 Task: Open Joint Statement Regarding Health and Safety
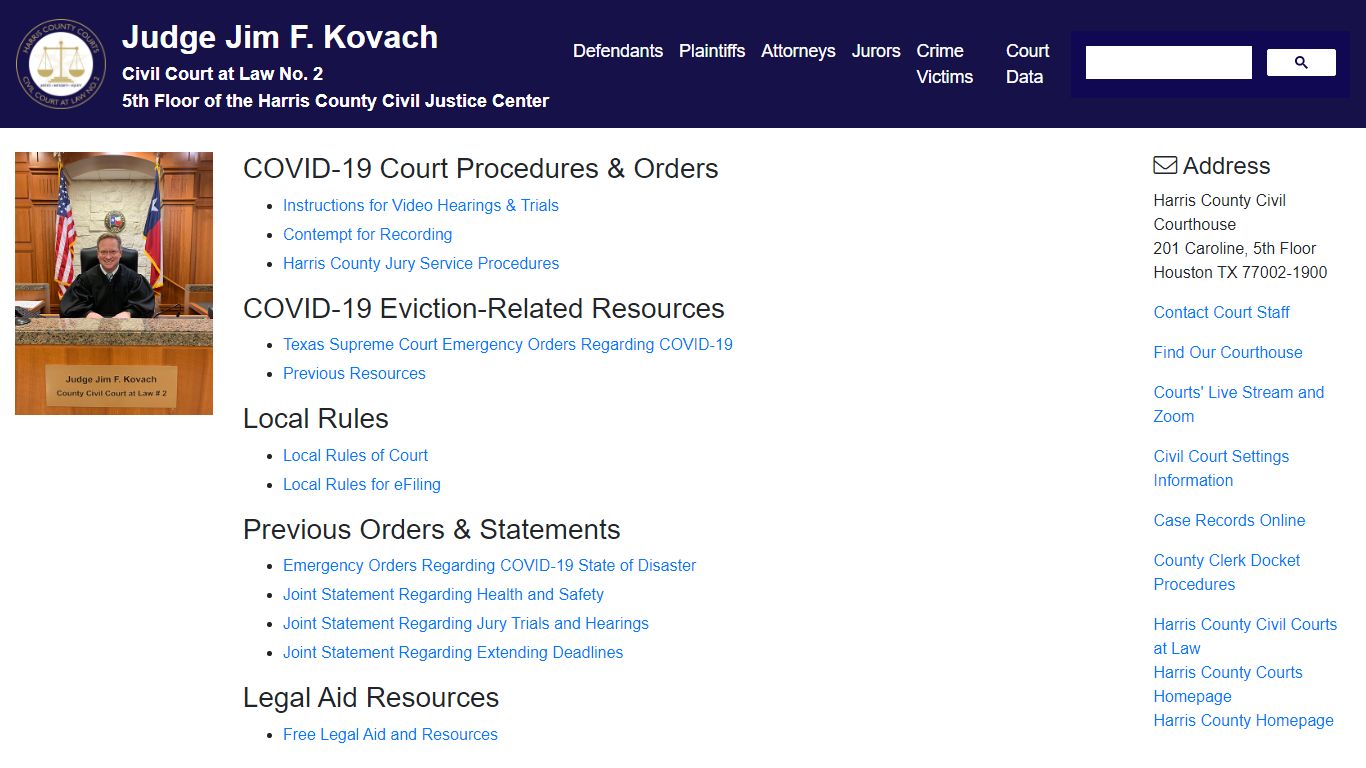(x=443, y=594)
